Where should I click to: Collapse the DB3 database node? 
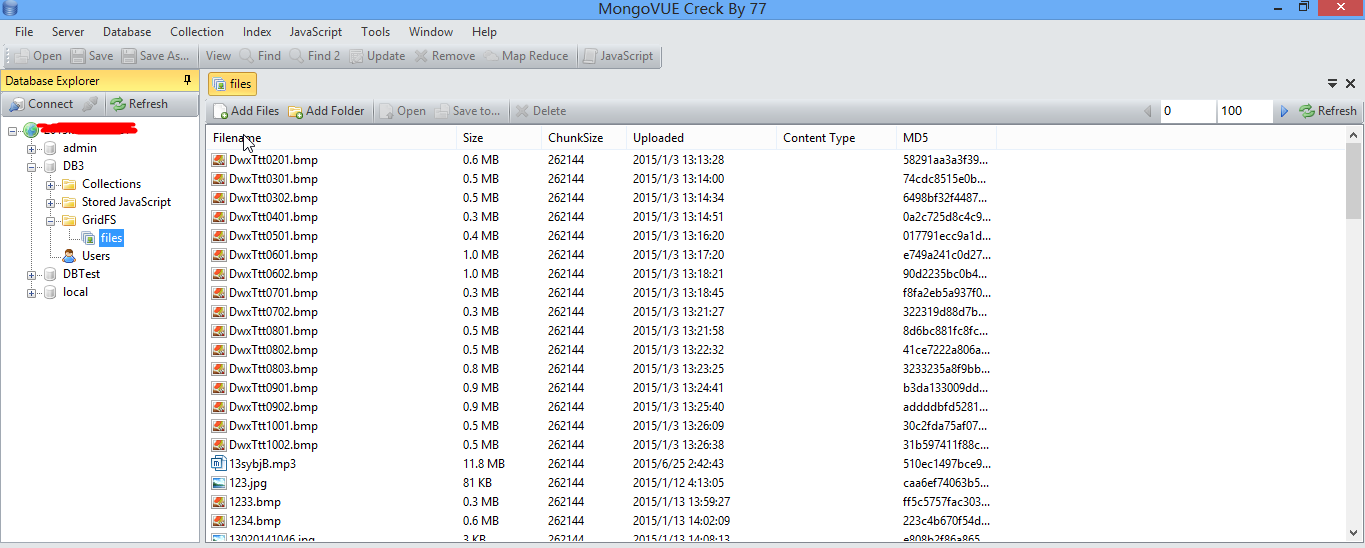pyautogui.click(x=31, y=166)
